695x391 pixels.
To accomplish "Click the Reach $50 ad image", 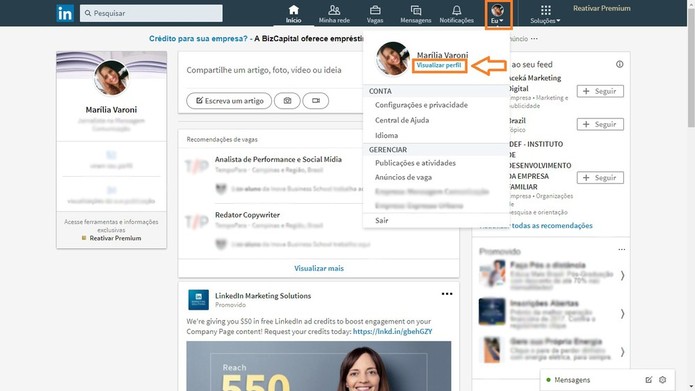I will pos(319,366).
